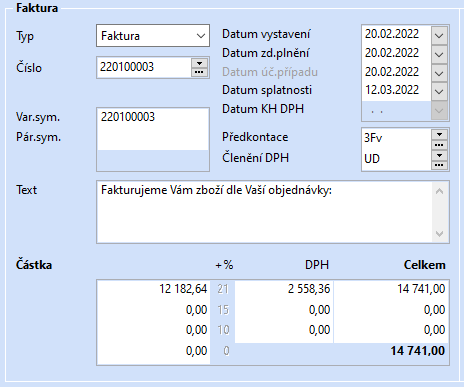Viewport: 464px width, 387px height.
Task: Click up arrow of Text box scrollbar
Action: coord(439,191)
